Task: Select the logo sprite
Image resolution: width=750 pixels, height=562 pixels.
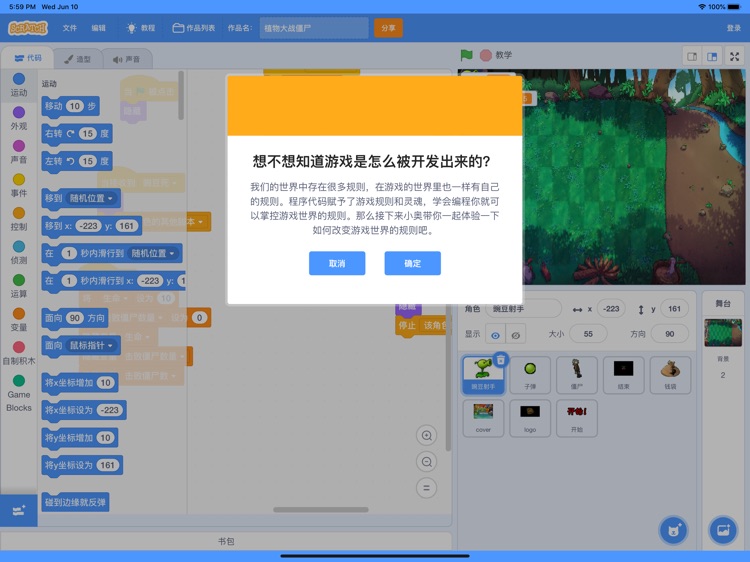Action: pos(529,418)
